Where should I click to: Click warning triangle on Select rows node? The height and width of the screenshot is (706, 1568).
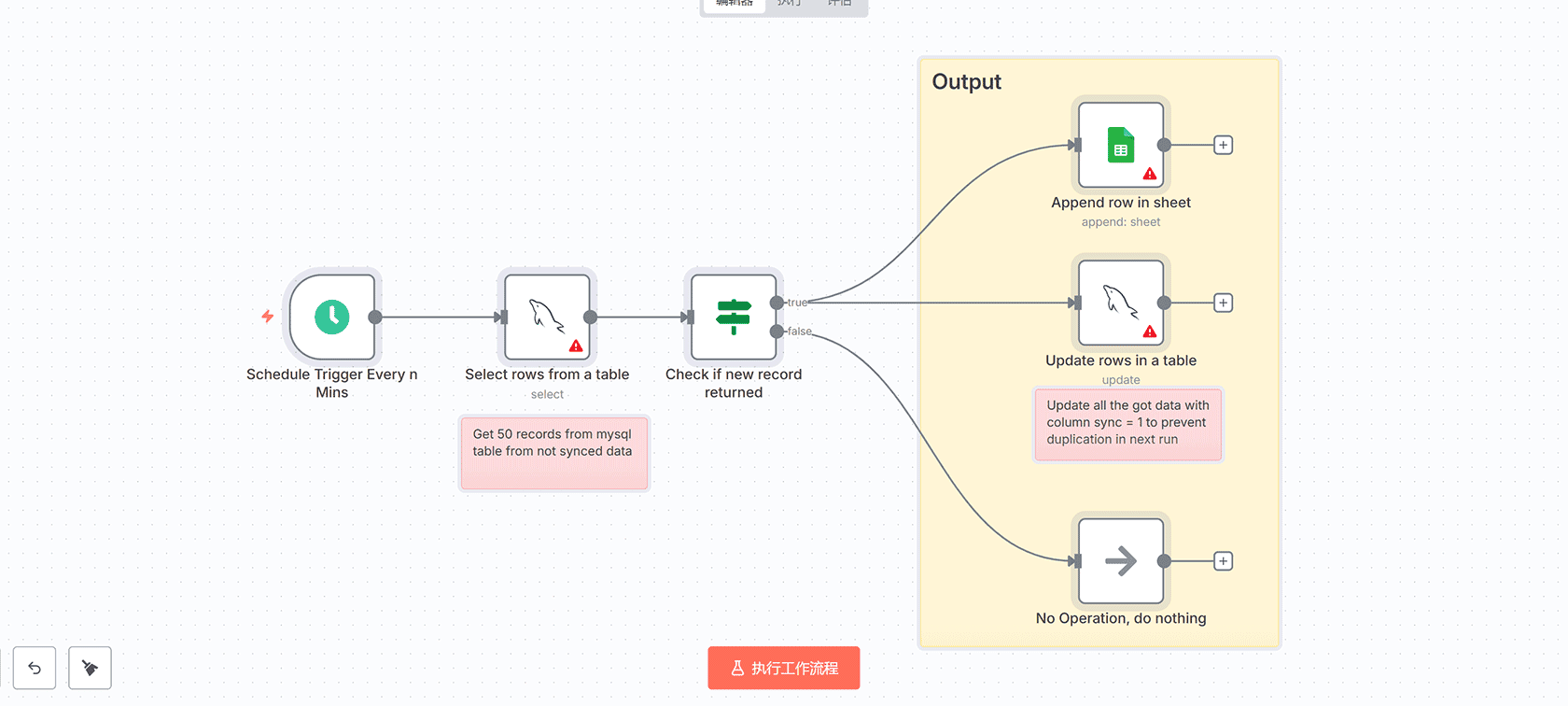click(576, 346)
